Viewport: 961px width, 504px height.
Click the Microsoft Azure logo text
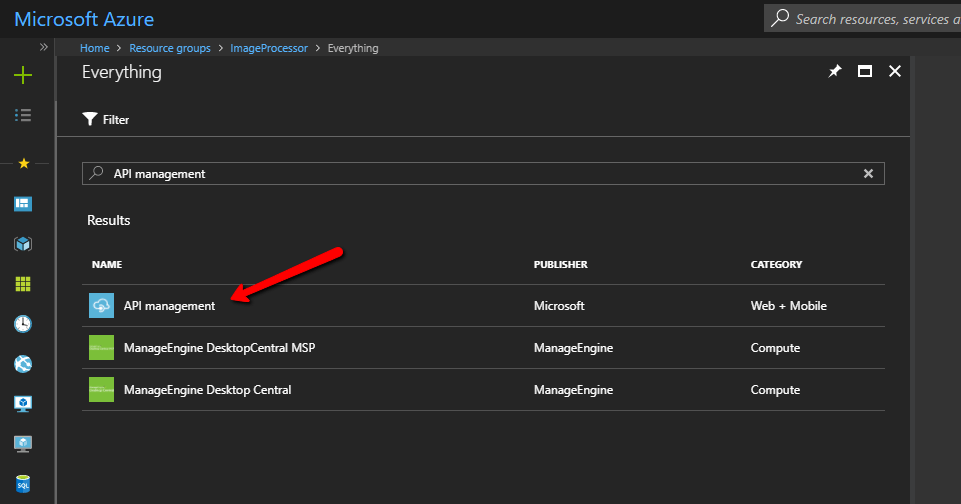84,19
